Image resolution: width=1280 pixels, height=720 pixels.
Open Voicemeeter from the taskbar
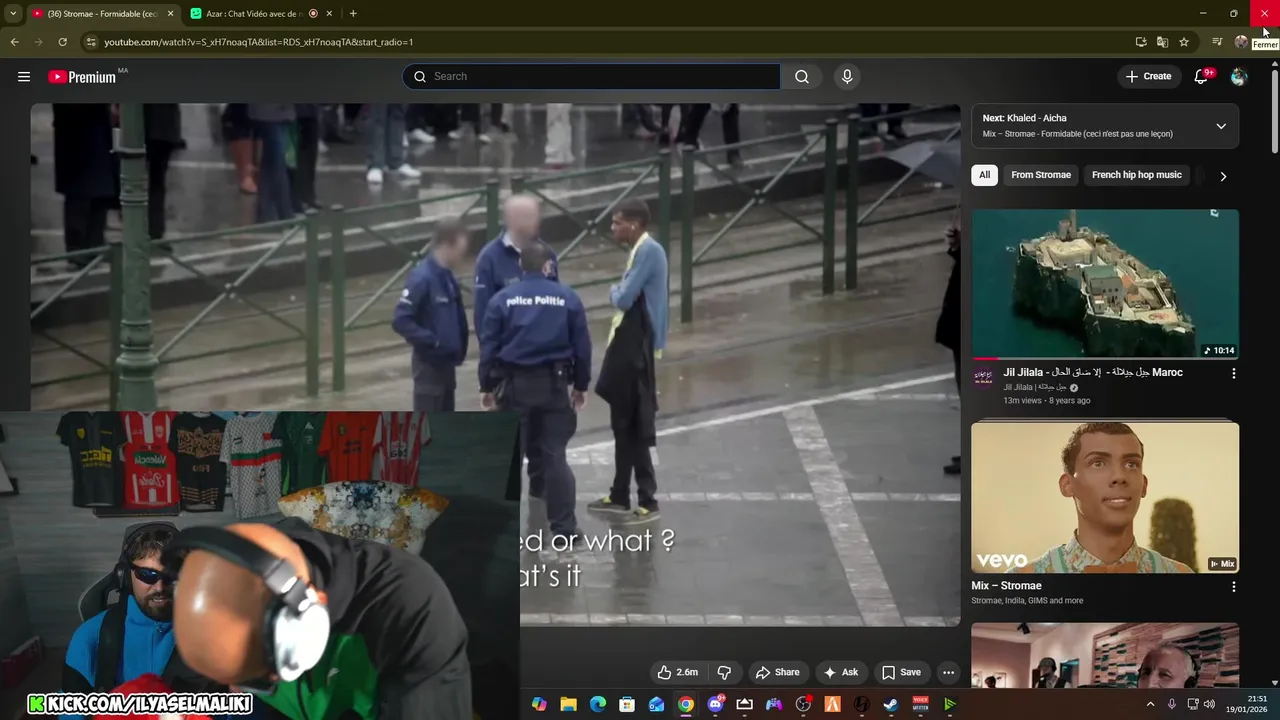click(920, 705)
